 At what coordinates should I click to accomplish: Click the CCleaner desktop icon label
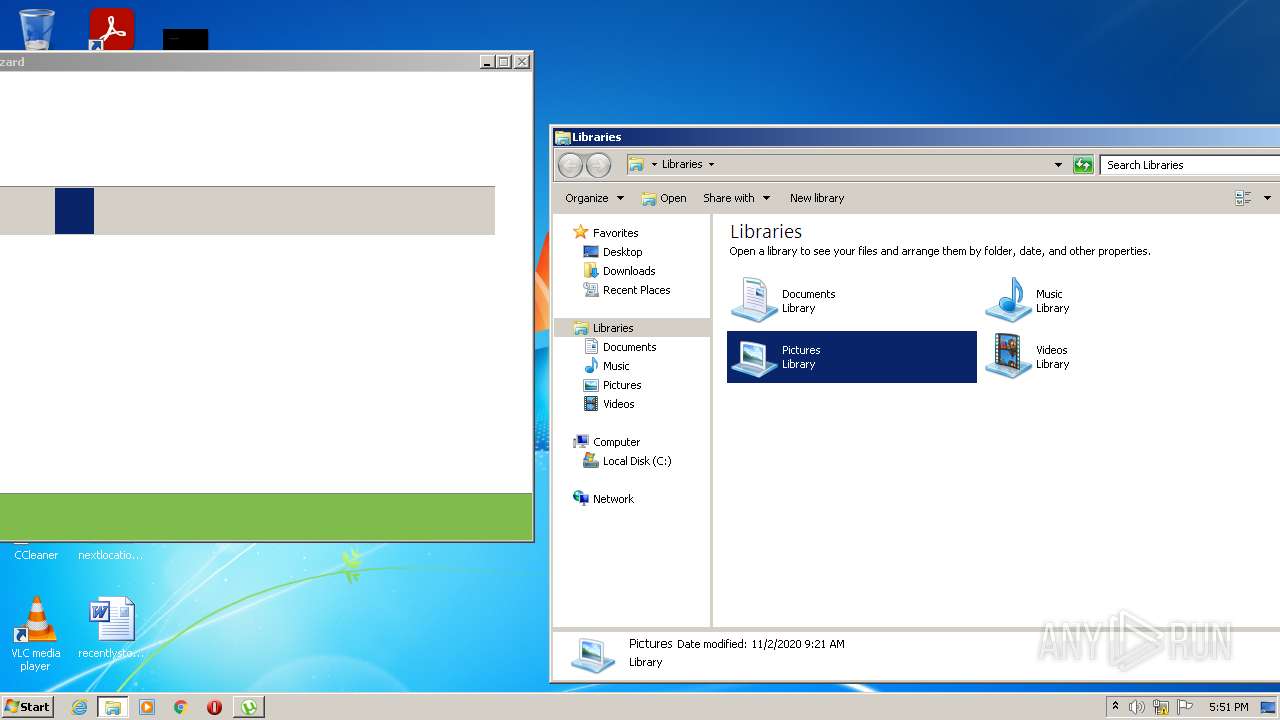(36, 555)
